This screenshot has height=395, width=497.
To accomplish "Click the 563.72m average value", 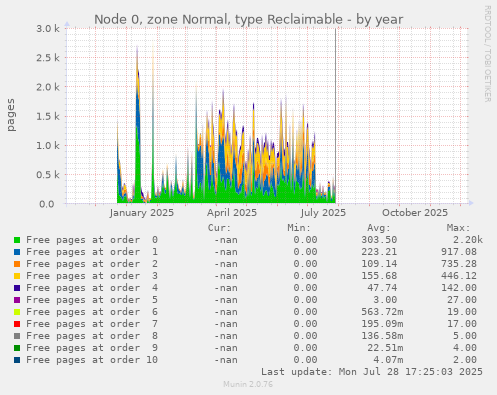I will (382, 312).
